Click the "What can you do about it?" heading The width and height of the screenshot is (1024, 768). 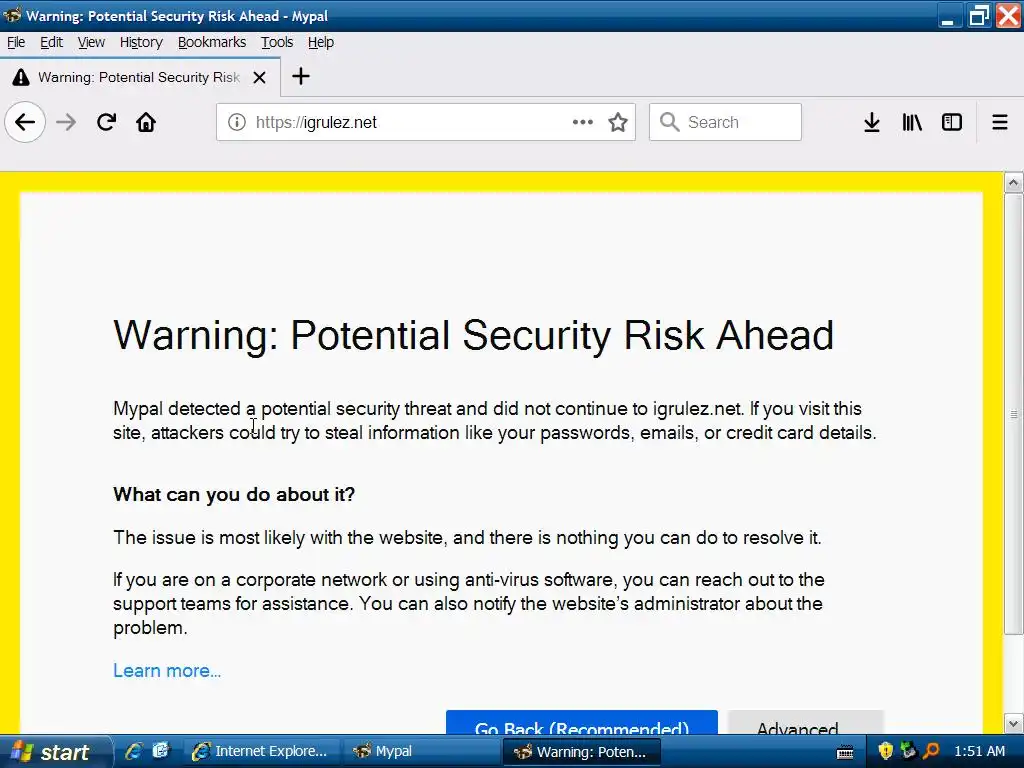point(234,494)
